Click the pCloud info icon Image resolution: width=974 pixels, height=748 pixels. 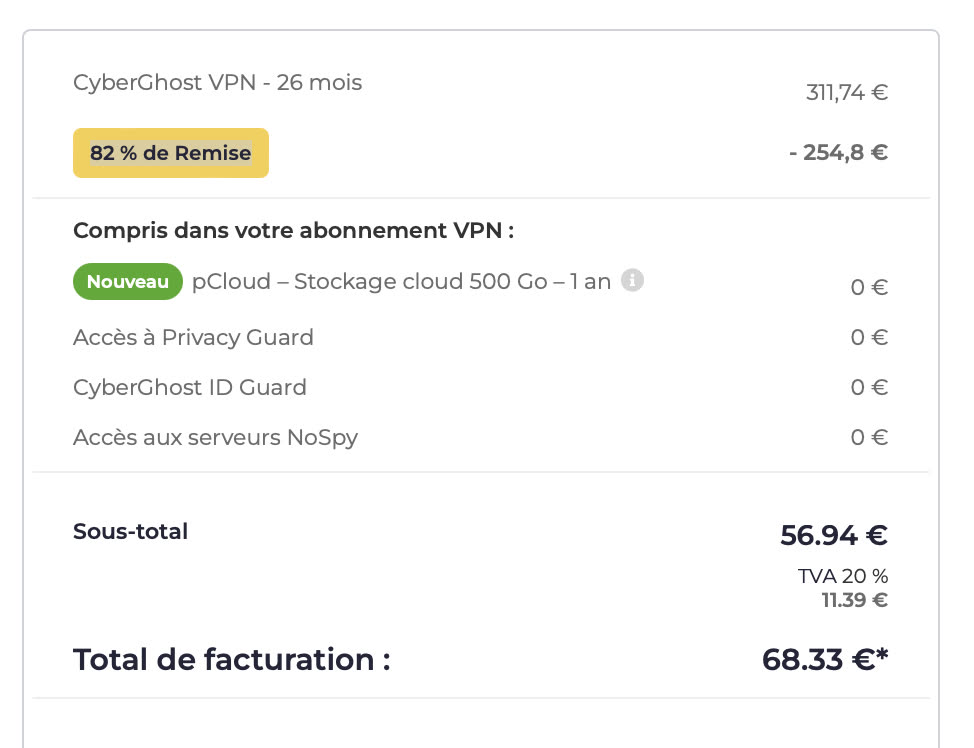[632, 280]
